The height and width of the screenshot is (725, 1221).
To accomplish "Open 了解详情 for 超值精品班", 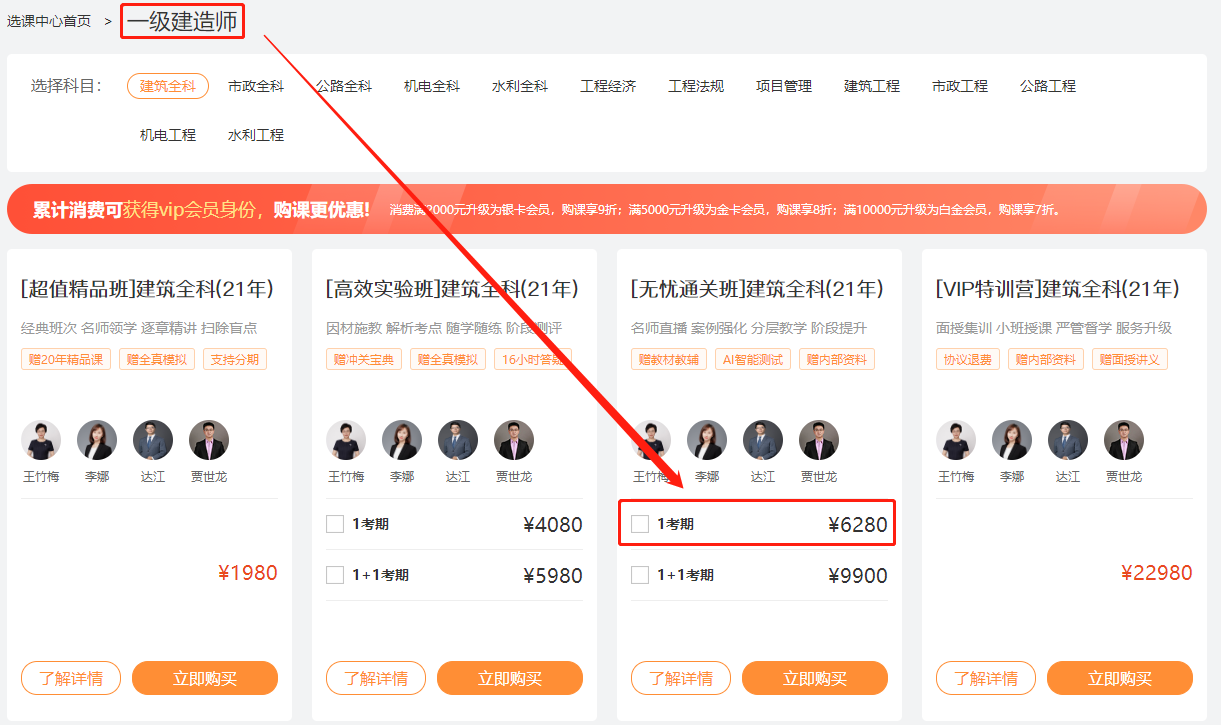I will point(70,677).
